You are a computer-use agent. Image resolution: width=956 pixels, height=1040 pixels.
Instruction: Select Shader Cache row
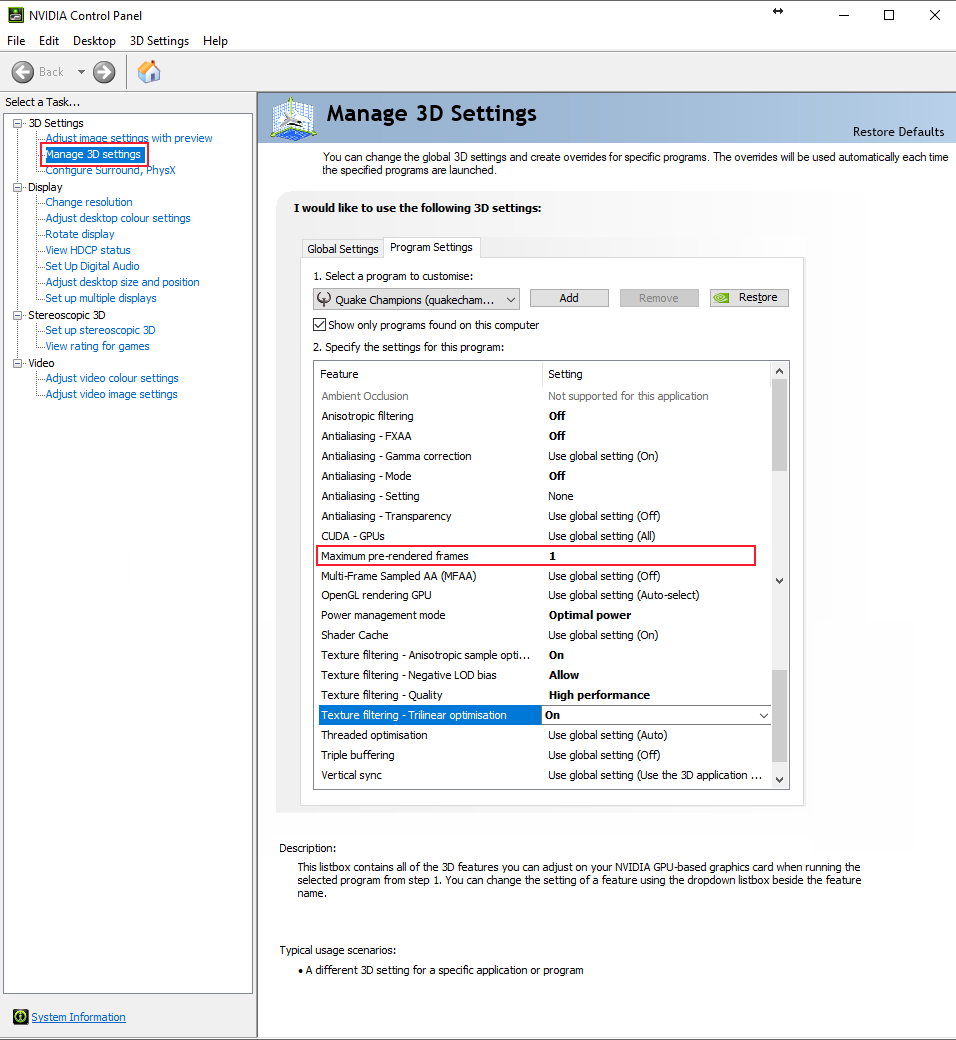543,635
